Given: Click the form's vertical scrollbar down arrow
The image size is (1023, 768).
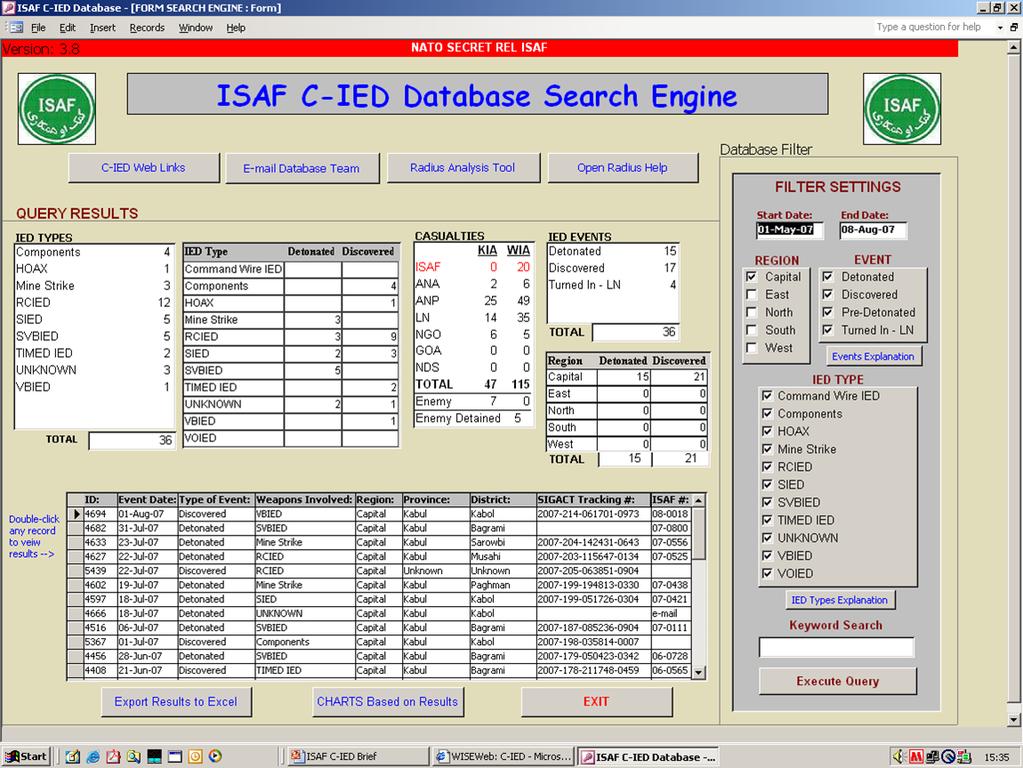Looking at the screenshot, I should (1014, 720).
